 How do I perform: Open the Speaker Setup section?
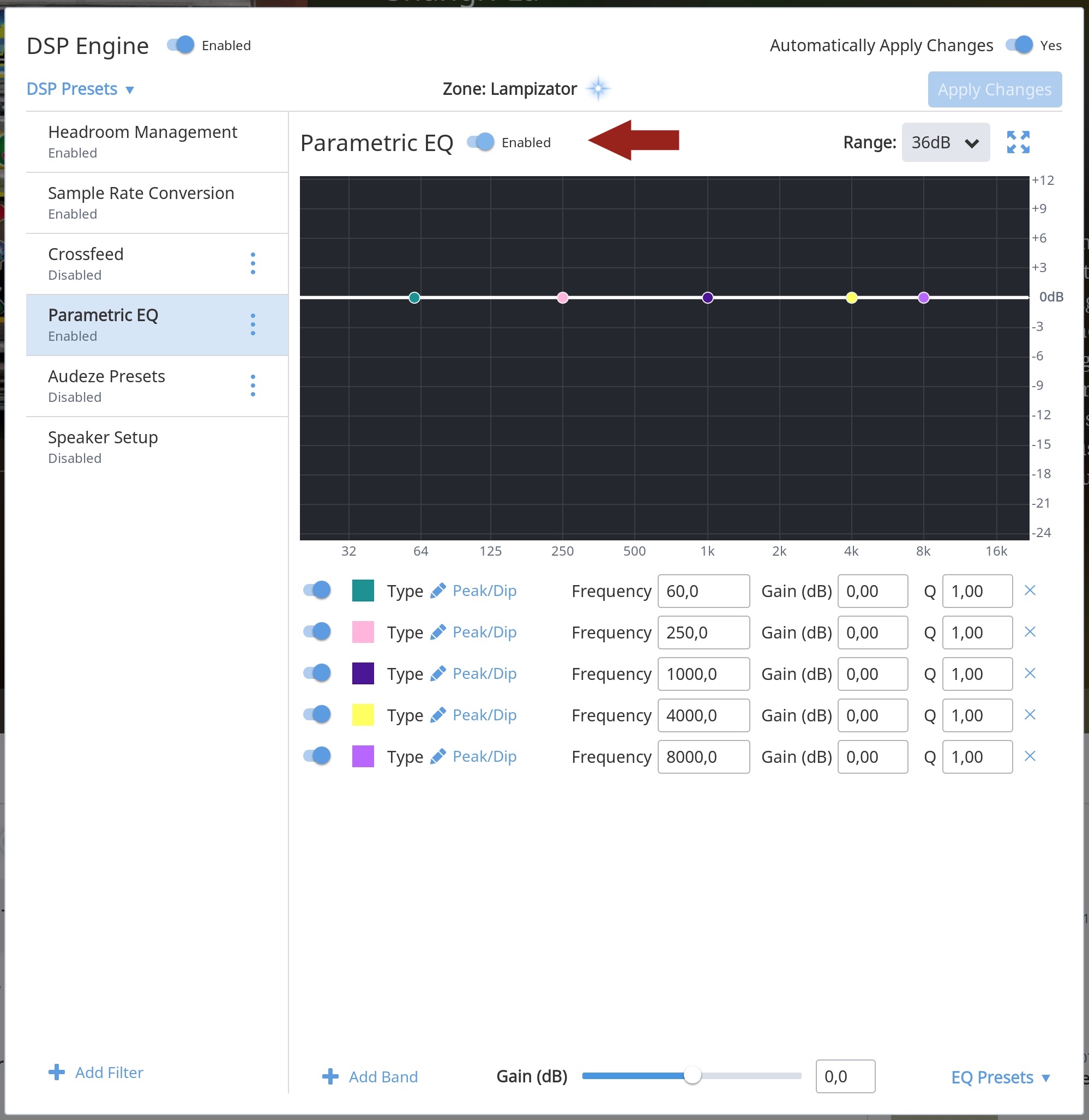click(103, 446)
